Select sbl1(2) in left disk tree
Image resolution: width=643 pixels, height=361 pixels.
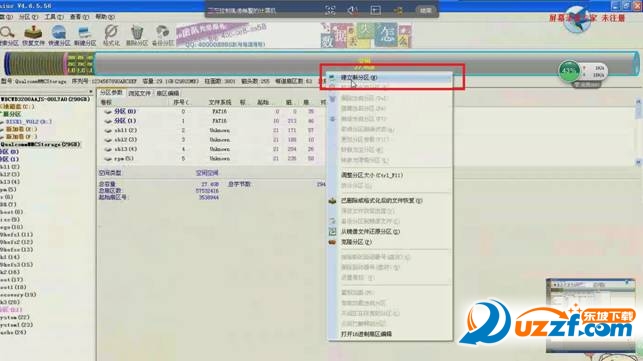tap(10, 167)
